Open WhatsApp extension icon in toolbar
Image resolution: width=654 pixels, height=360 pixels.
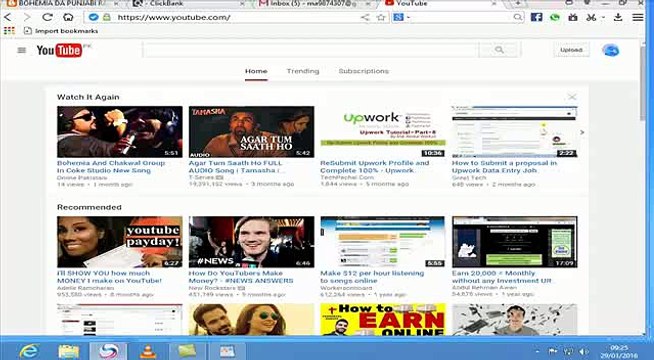[x=554, y=17]
